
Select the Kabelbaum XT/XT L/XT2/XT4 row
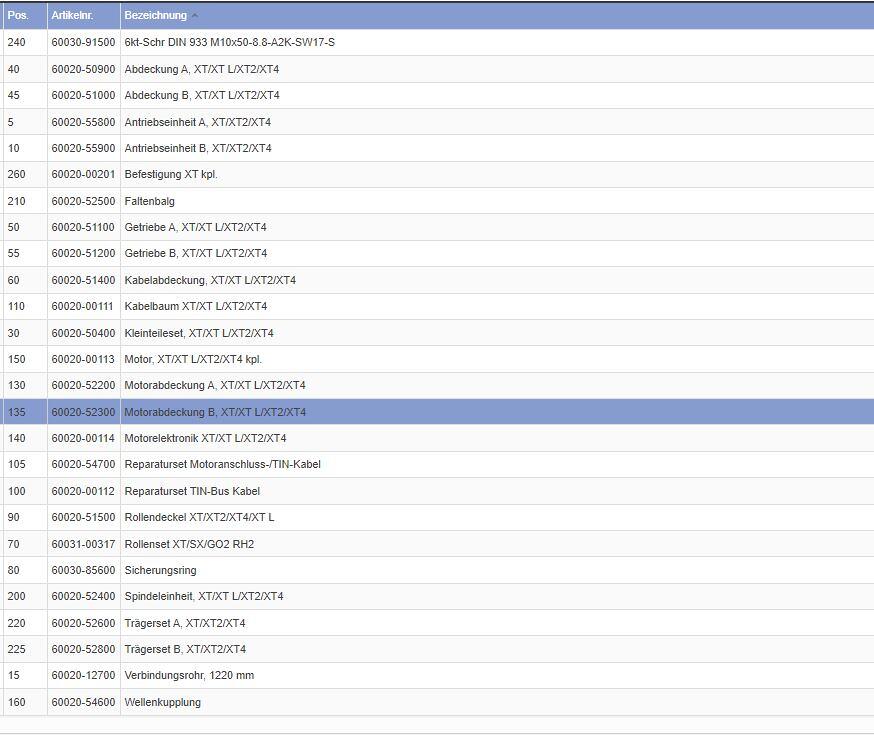pyautogui.click(x=195, y=306)
